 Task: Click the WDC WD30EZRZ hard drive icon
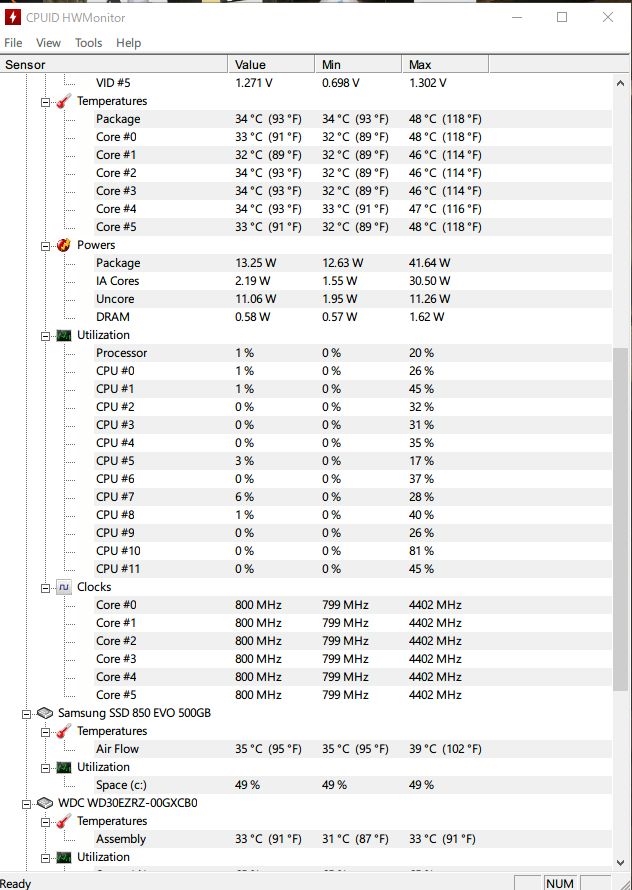pyautogui.click(x=45, y=803)
